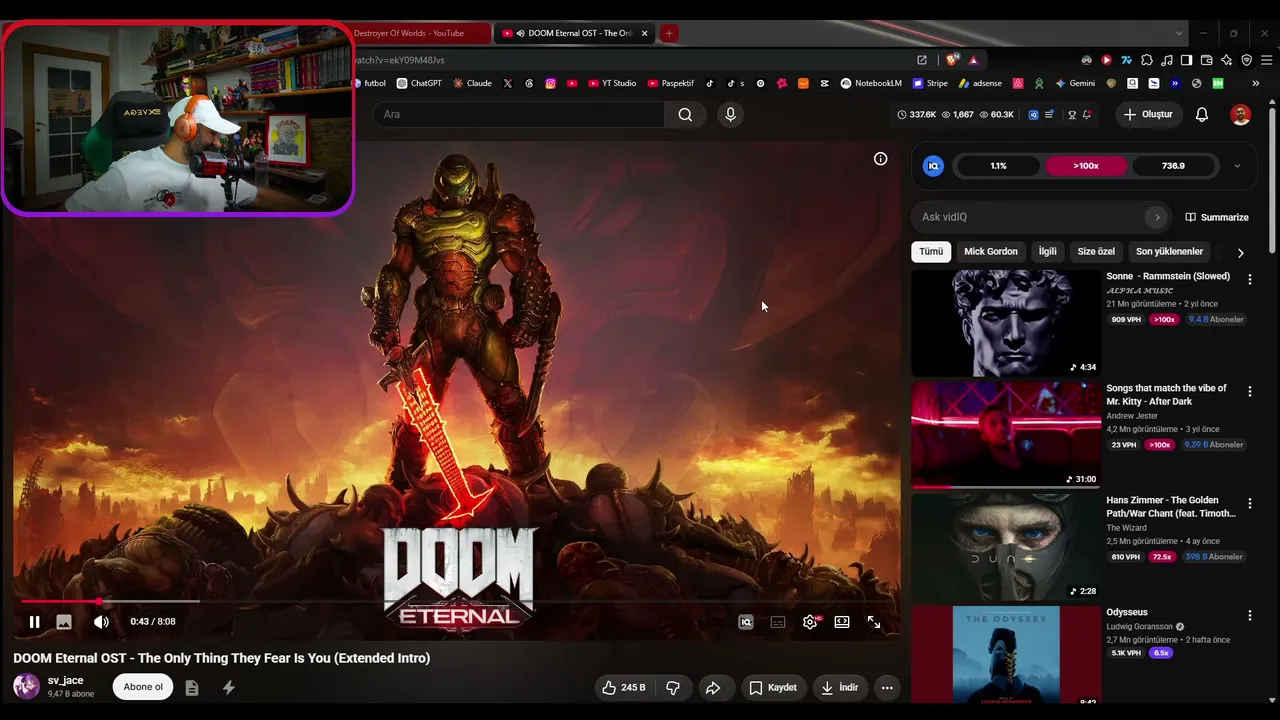Open the account avatar menu
This screenshot has width=1280, height=720.
[1240, 115]
